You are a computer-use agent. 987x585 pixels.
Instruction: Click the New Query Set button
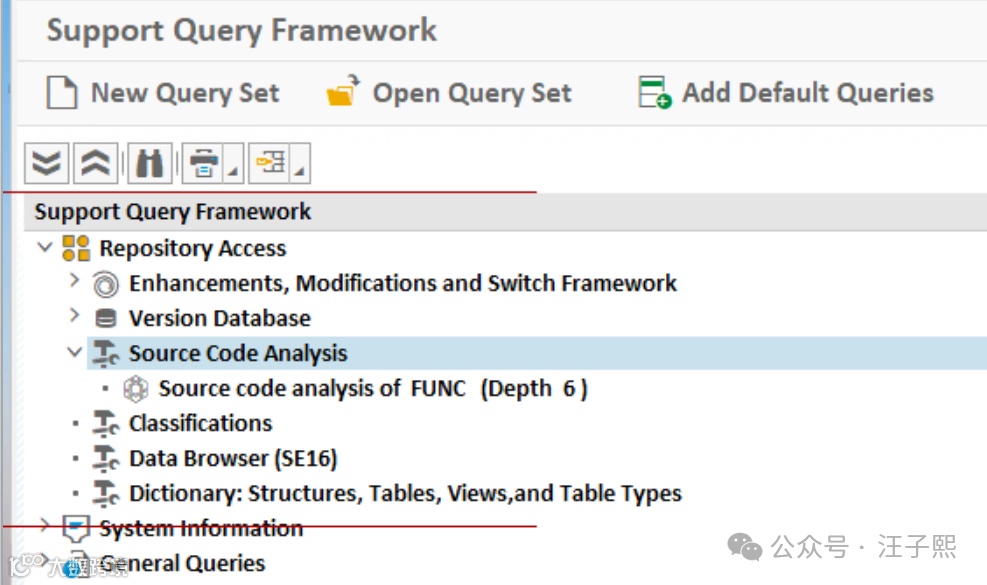[x=165, y=93]
